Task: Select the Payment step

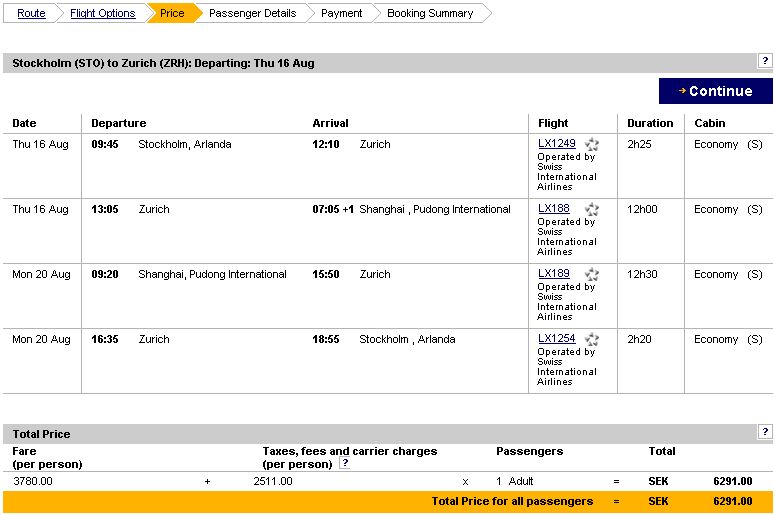Action: click(341, 13)
